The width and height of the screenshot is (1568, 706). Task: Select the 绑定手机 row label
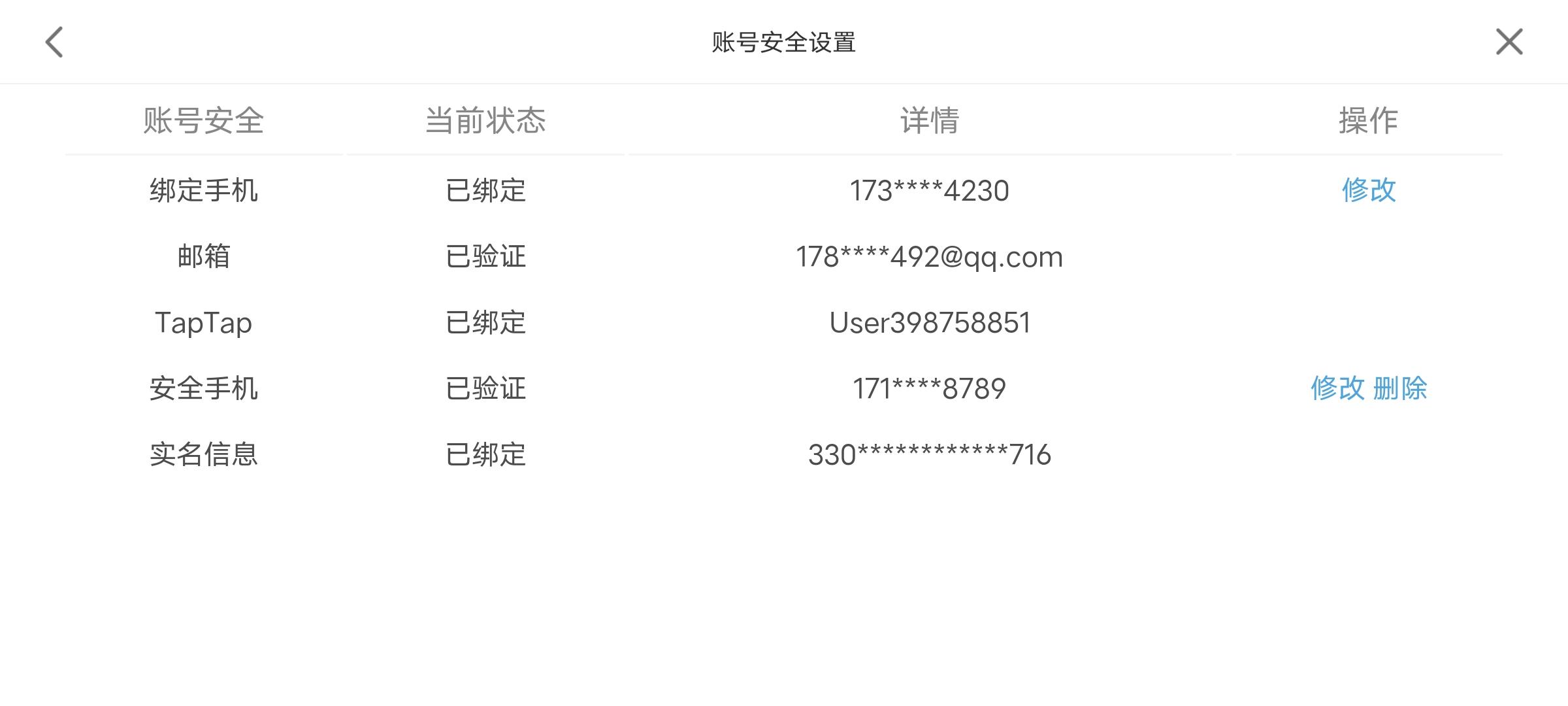pos(204,190)
